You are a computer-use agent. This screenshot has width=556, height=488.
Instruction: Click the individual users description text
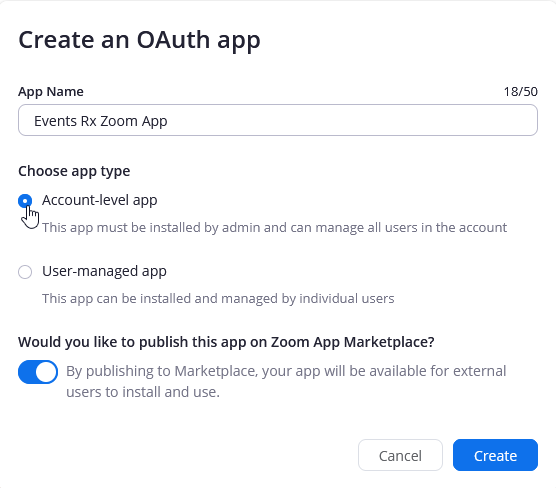218,299
